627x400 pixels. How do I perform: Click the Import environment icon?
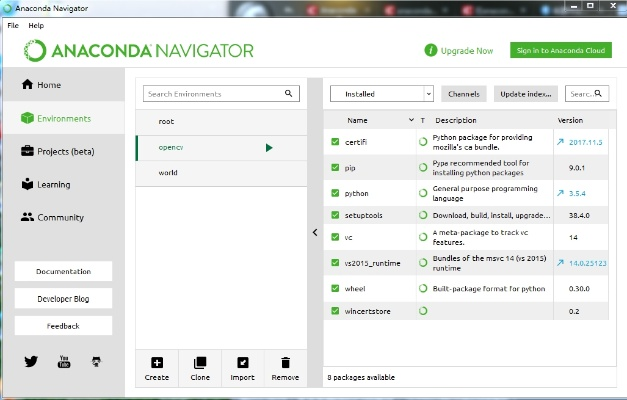243,363
